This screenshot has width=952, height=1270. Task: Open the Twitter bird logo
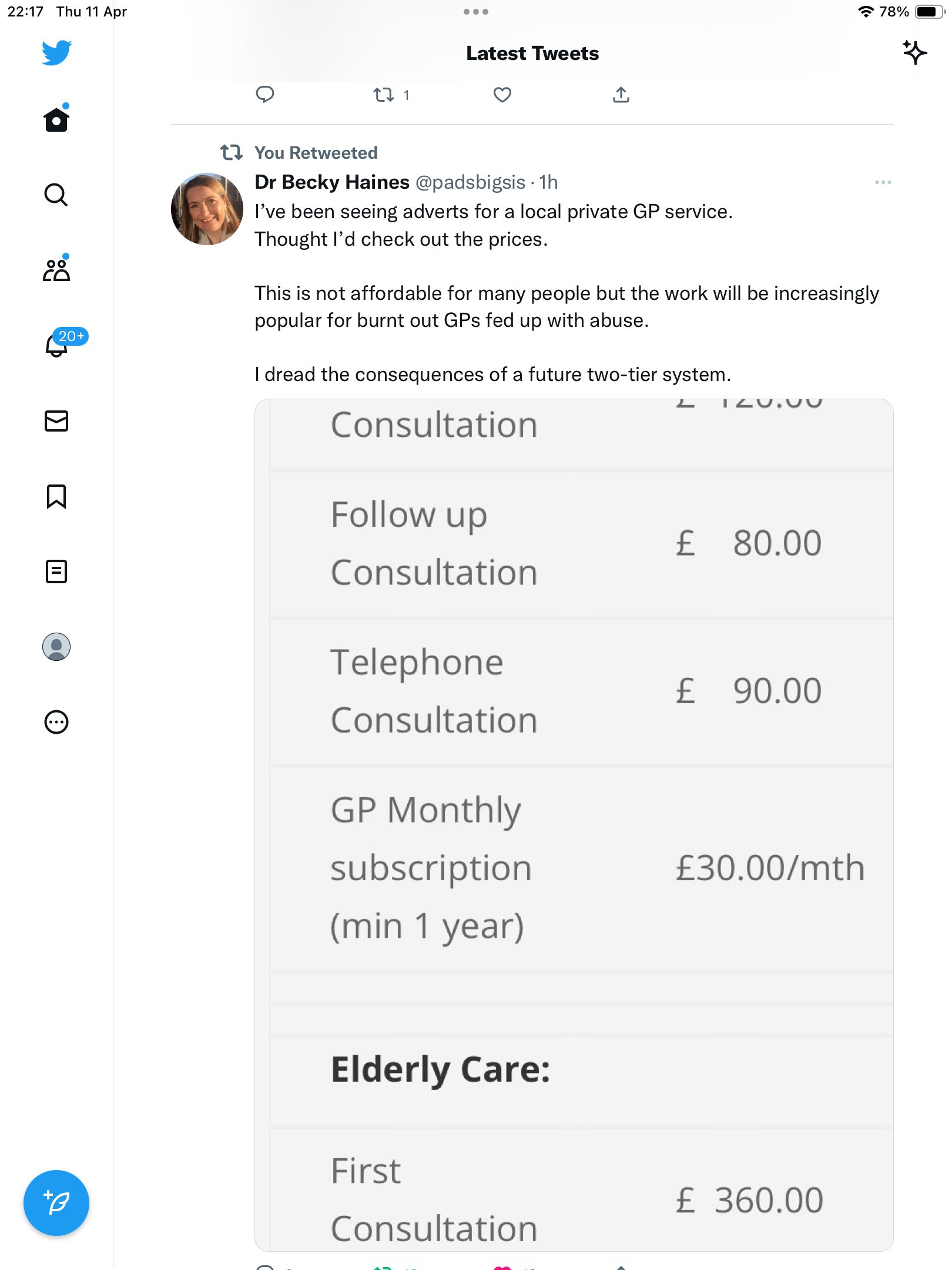(x=56, y=53)
